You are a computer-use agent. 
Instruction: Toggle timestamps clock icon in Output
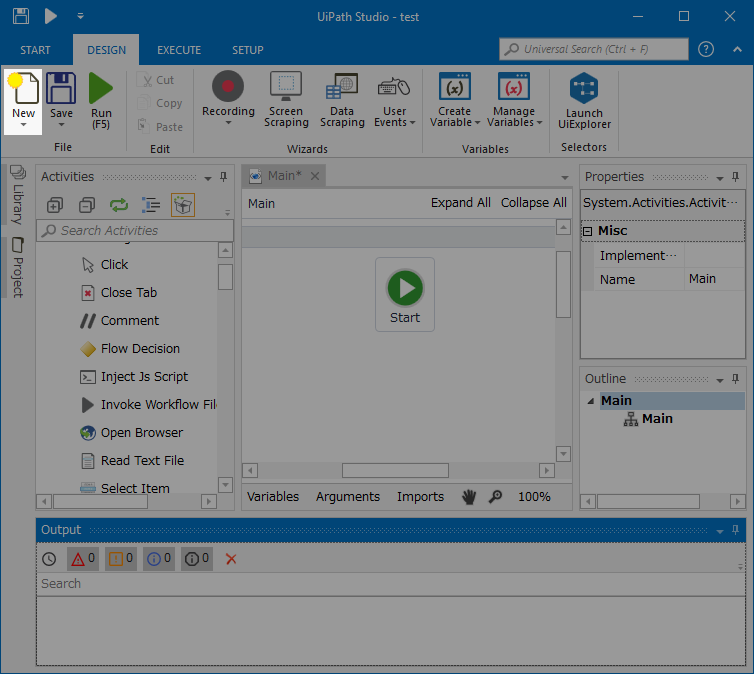coord(49,559)
